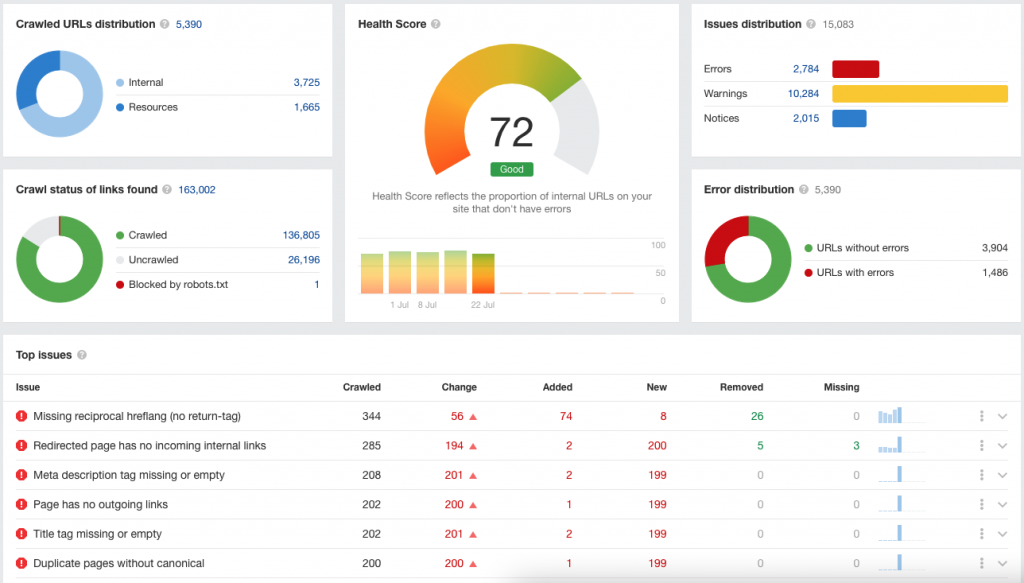This screenshot has height=583, width=1024.
Task: Expand the Duplicate pages without canonical row
Action: pyautogui.click(x=1003, y=562)
